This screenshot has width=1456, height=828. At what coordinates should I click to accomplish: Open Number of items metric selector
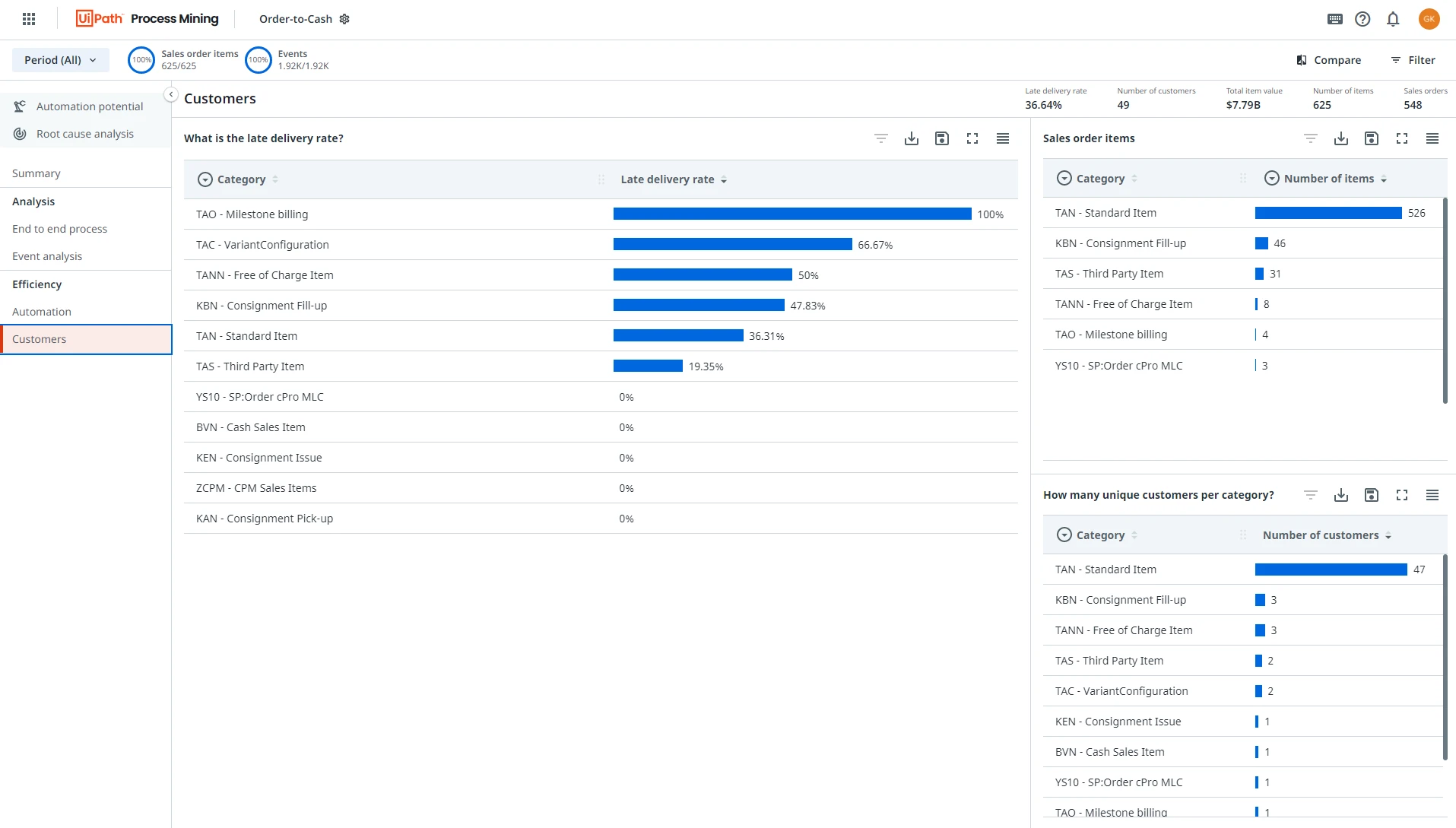click(1271, 179)
